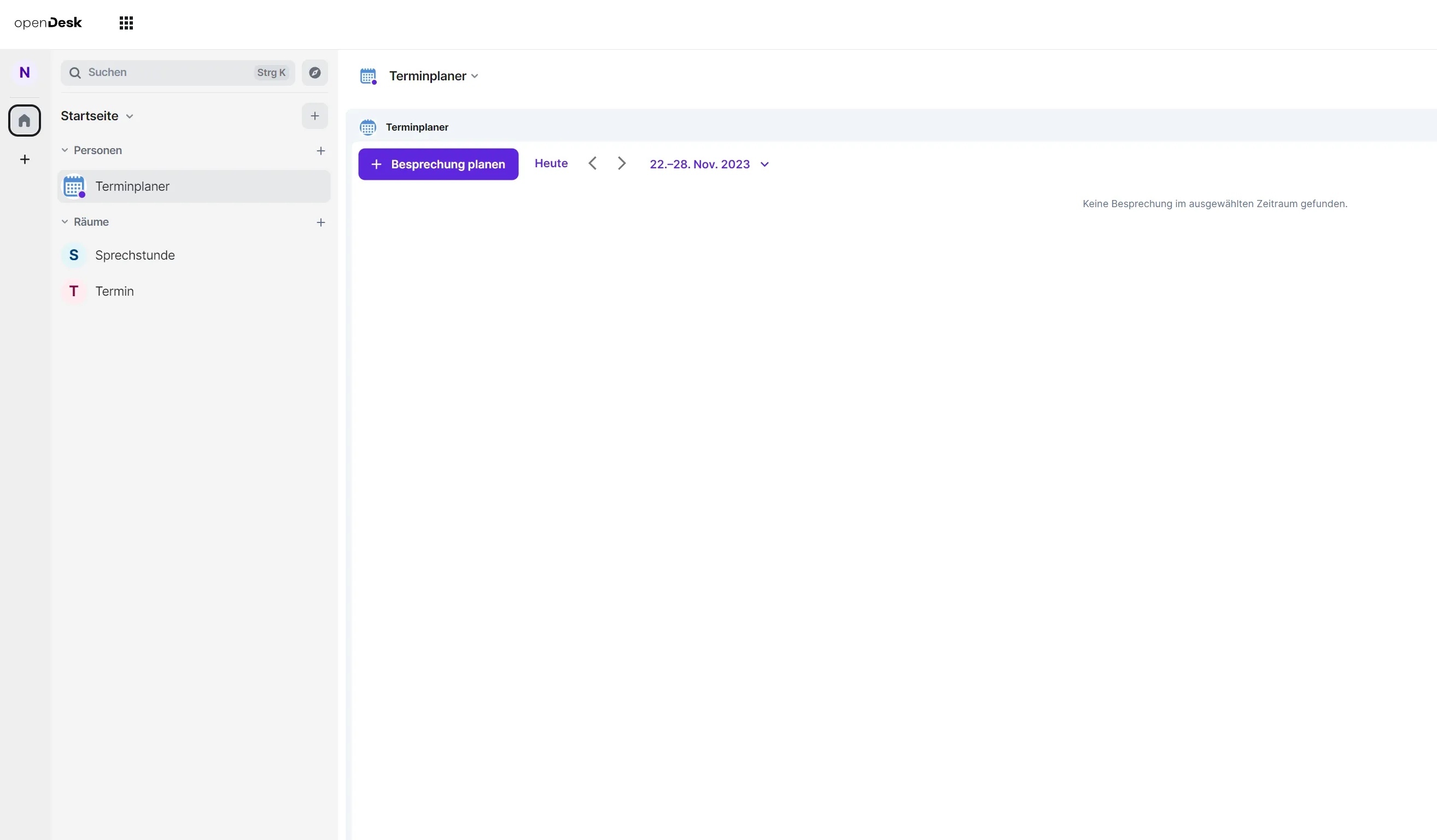This screenshot has height=840, width=1437.
Task: Add a new room in Räume
Action: (x=321, y=222)
